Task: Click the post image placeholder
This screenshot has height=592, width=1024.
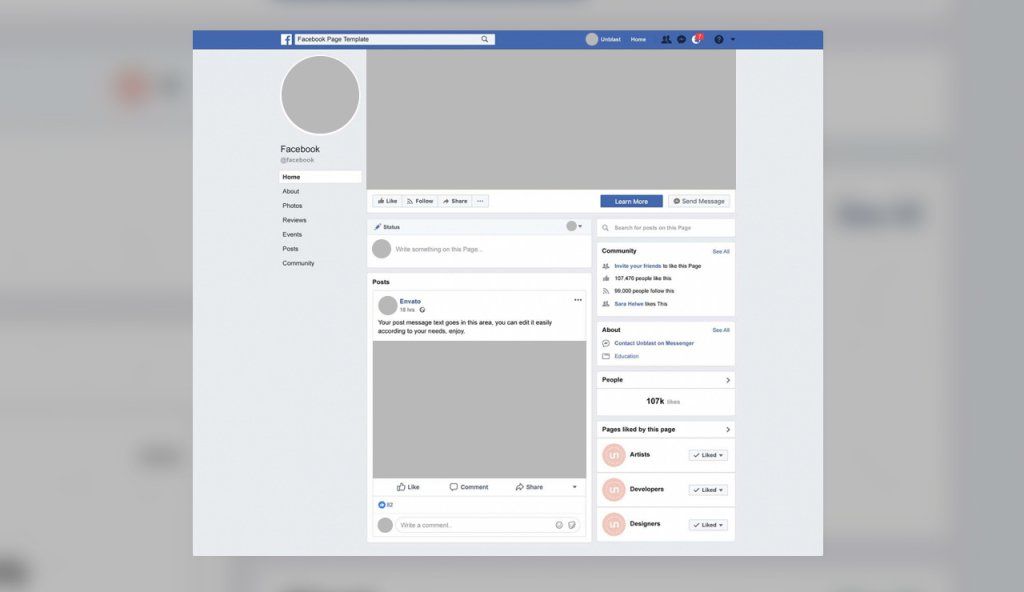Action: tap(479, 410)
